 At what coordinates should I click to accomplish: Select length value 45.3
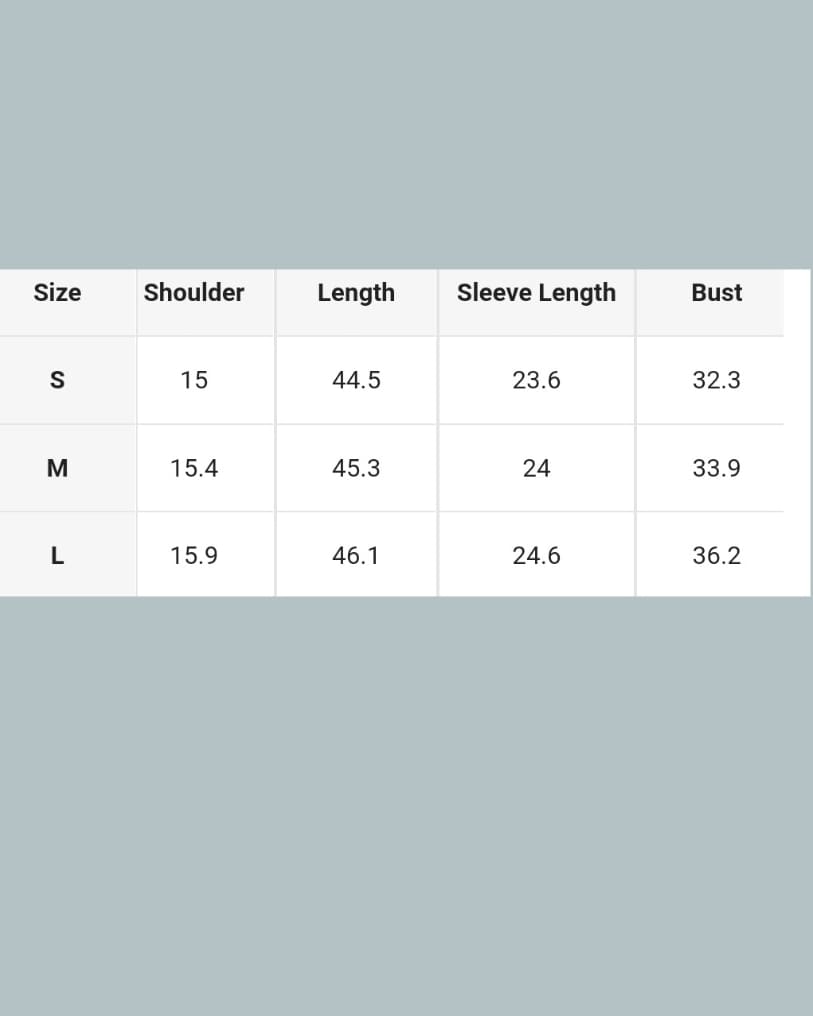point(356,468)
